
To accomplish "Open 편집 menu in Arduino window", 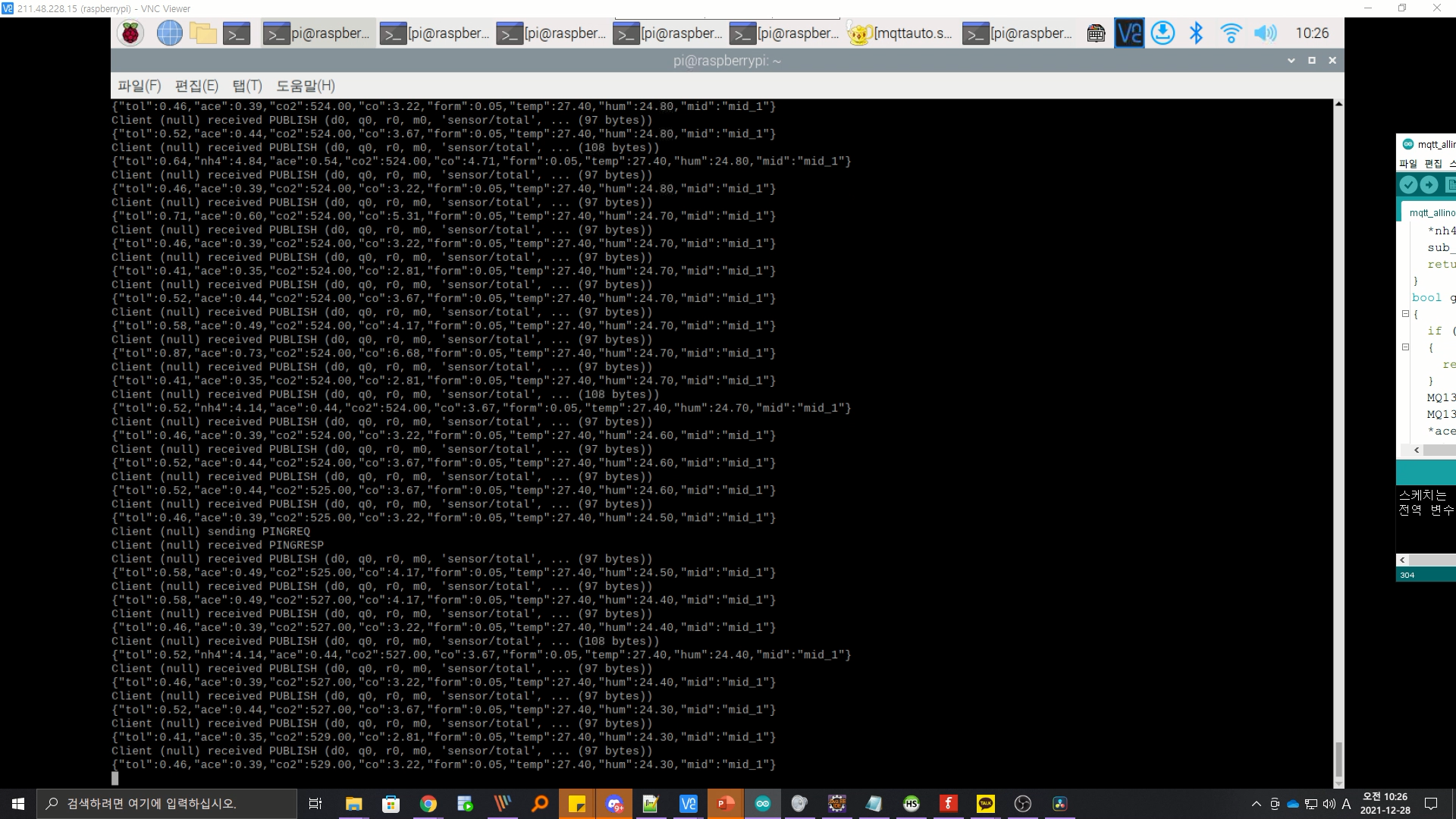I will point(1433,164).
